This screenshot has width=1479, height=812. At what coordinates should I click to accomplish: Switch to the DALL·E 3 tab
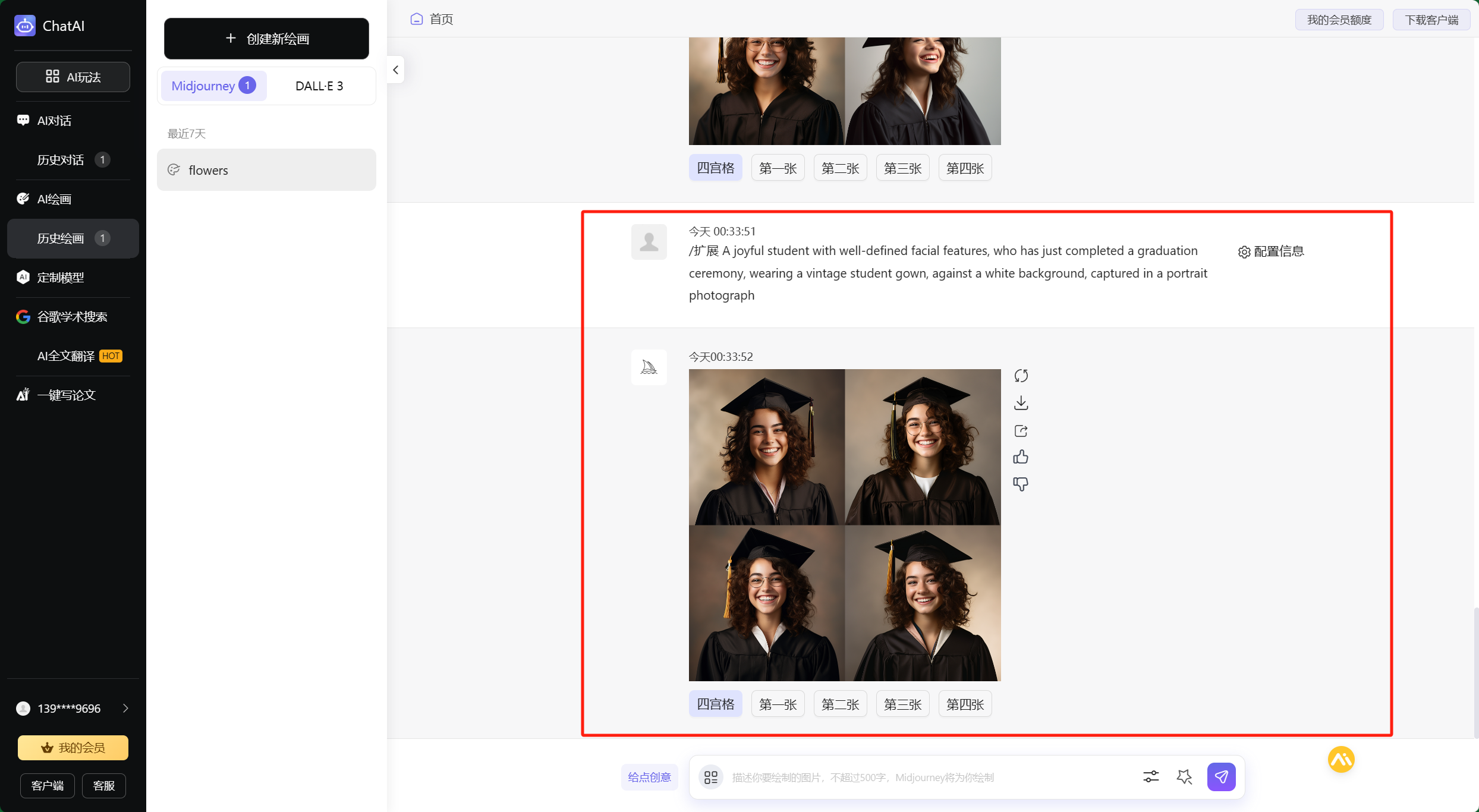[319, 86]
